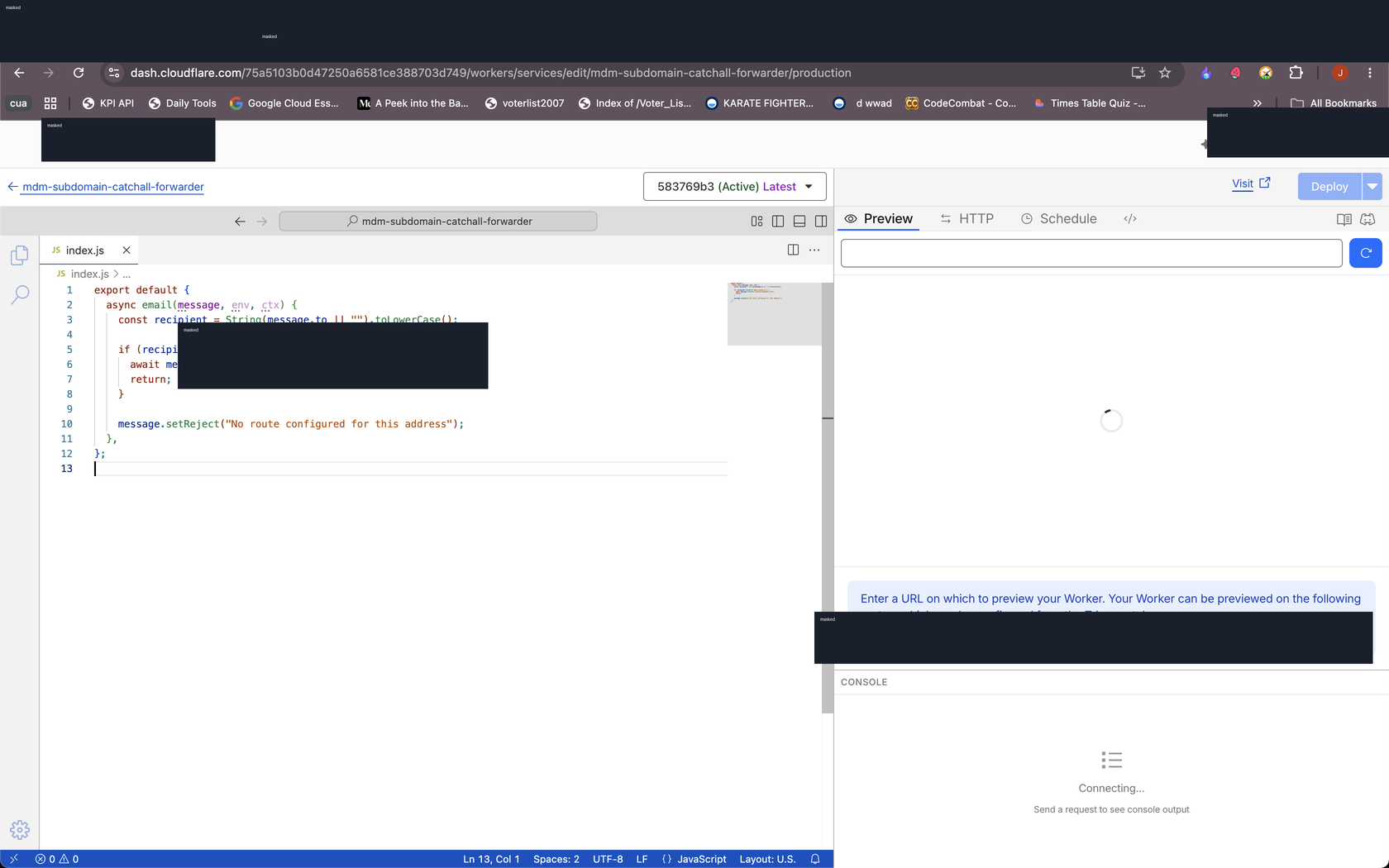This screenshot has height=868, width=1389.
Task: Click the Deploy button
Action: pos(1329,187)
